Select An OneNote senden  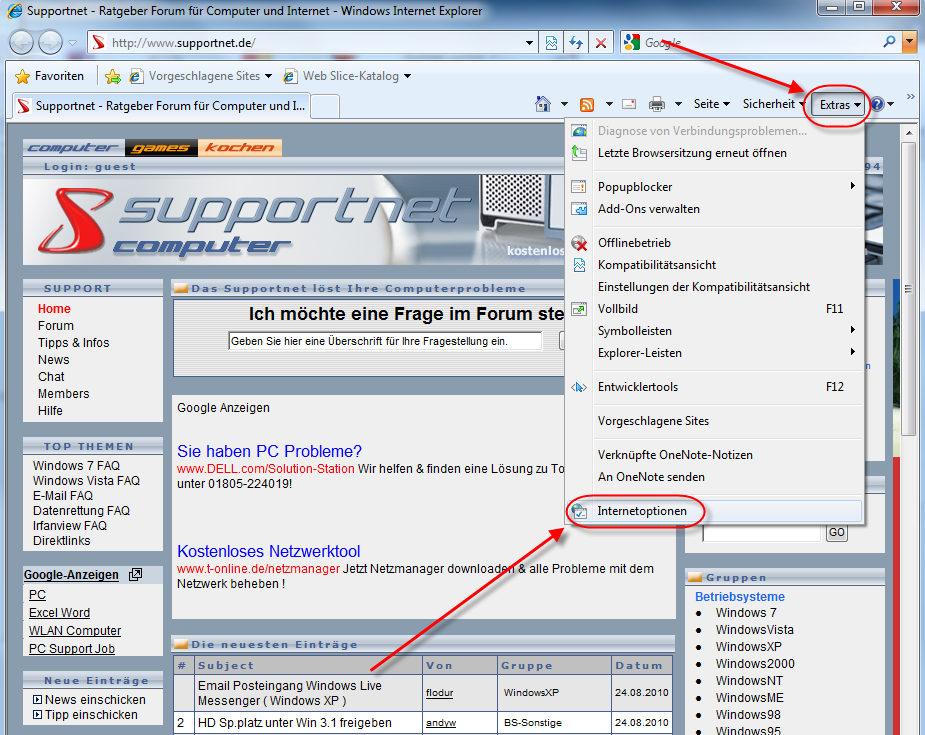tap(714, 477)
